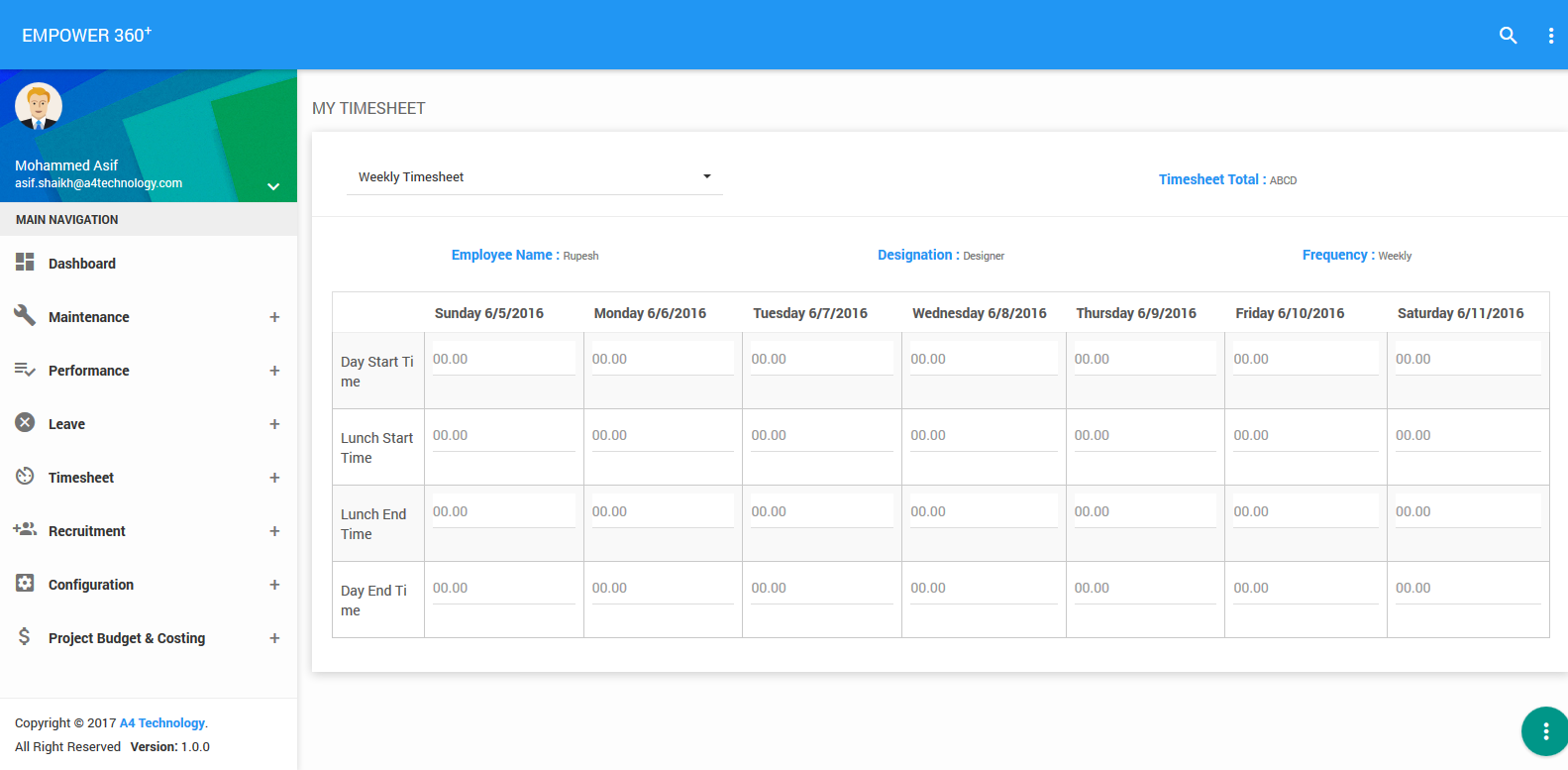1568x770 pixels.
Task: Click the Leave cancel-circle icon
Action: click(x=25, y=422)
